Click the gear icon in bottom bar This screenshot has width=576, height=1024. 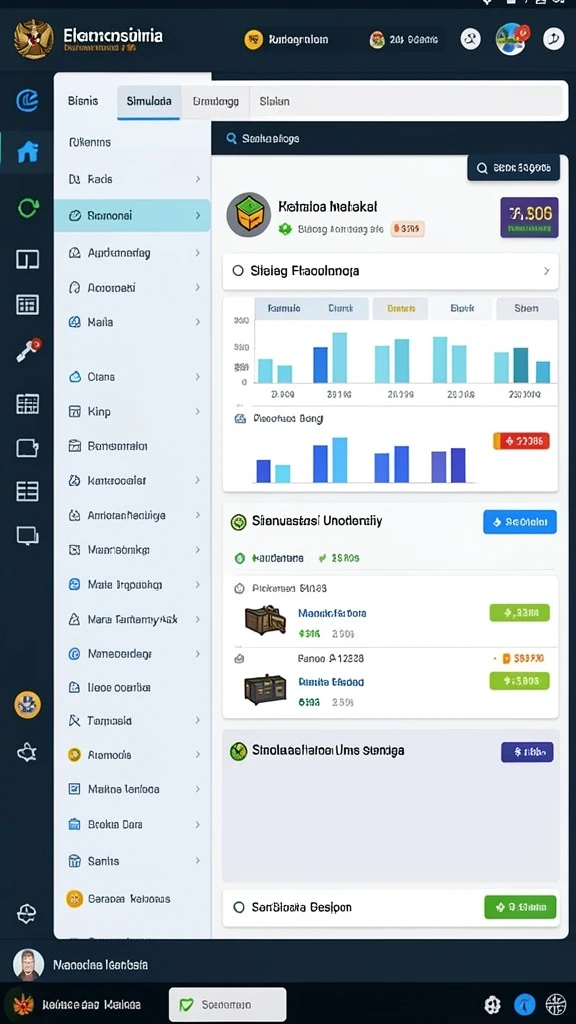tap(492, 1004)
